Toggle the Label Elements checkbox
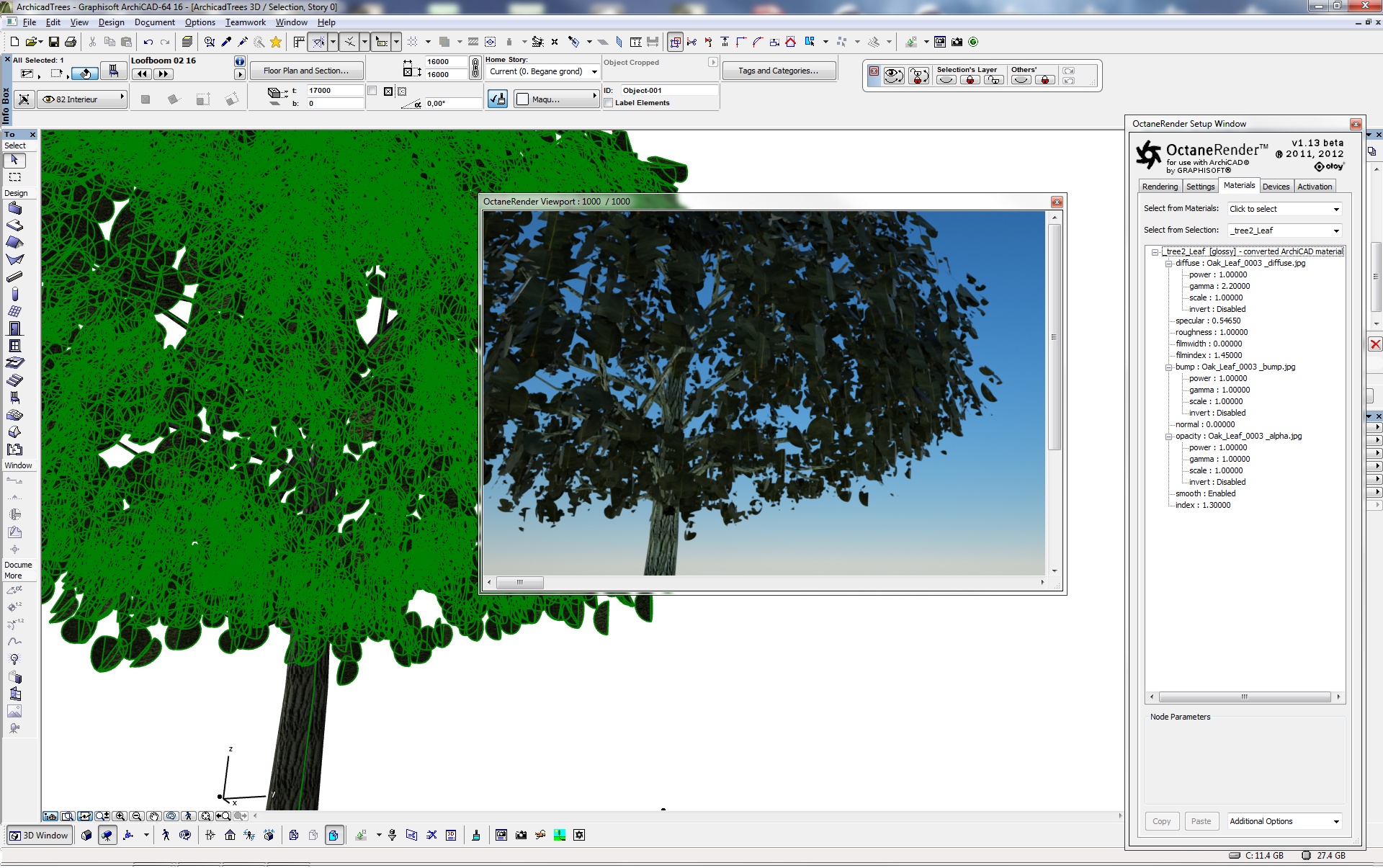The width and height of the screenshot is (1383, 868). pyautogui.click(x=609, y=103)
